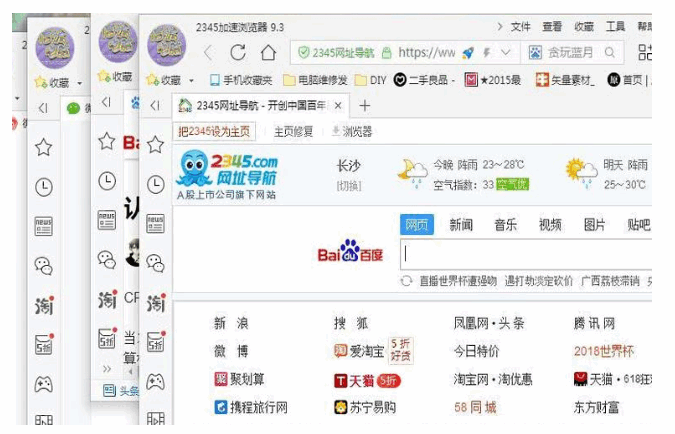Open the 携程旅行网 link
Image resolution: width=675 pixels, height=434 pixels.
(x=251, y=407)
